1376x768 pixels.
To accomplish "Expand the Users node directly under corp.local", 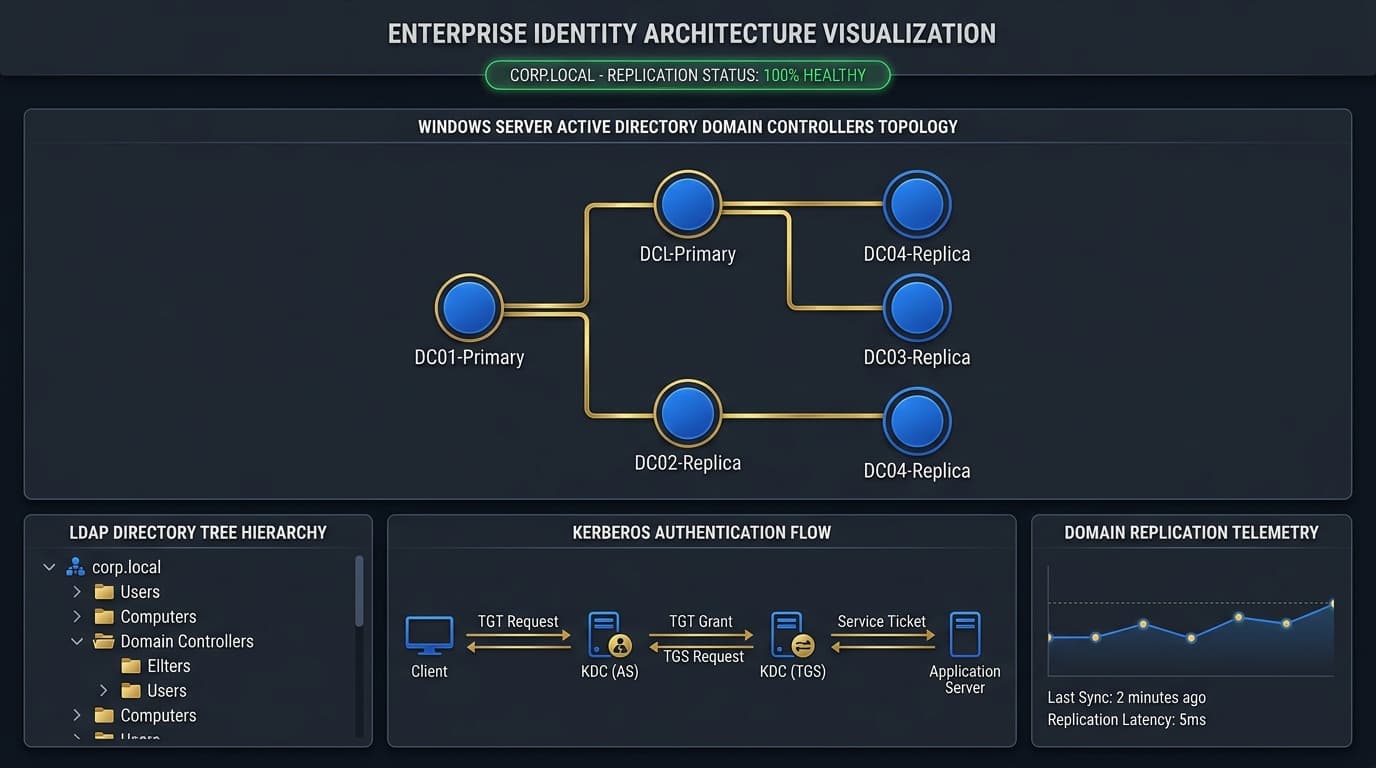I will tap(77, 592).
